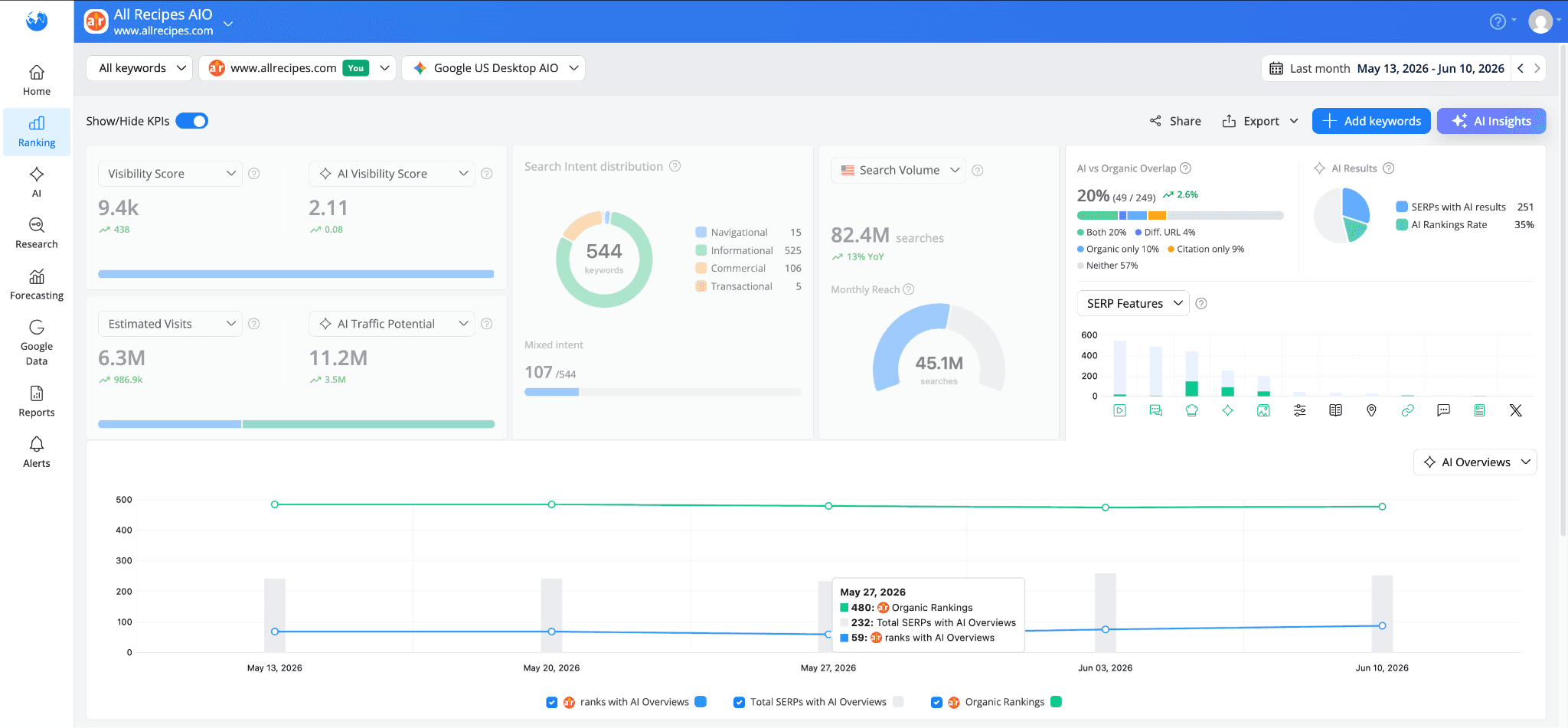Open the Visibility Score metric dropdown
The width and height of the screenshot is (1568, 728).
click(171, 174)
